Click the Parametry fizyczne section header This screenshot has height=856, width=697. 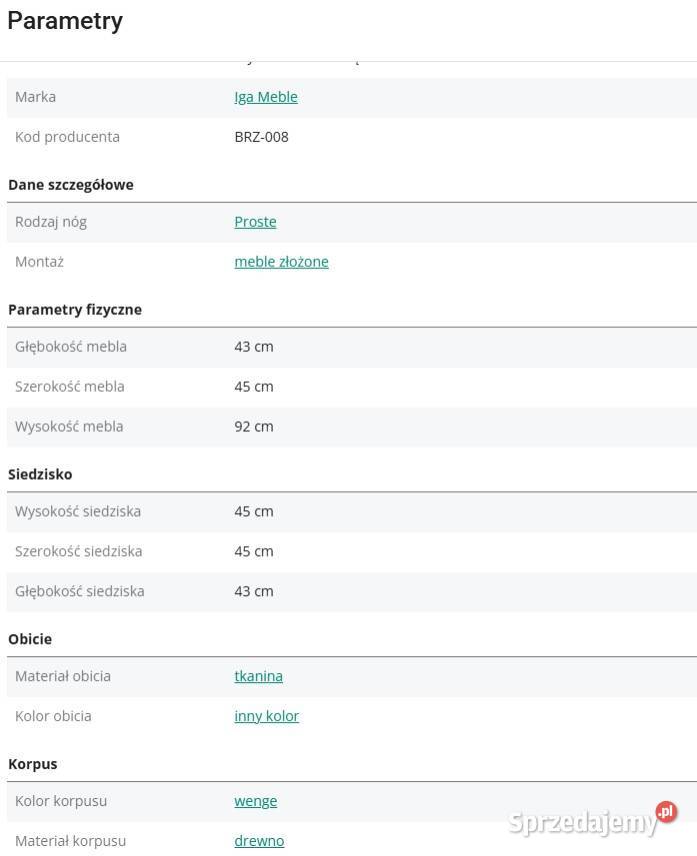click(75, 310)
